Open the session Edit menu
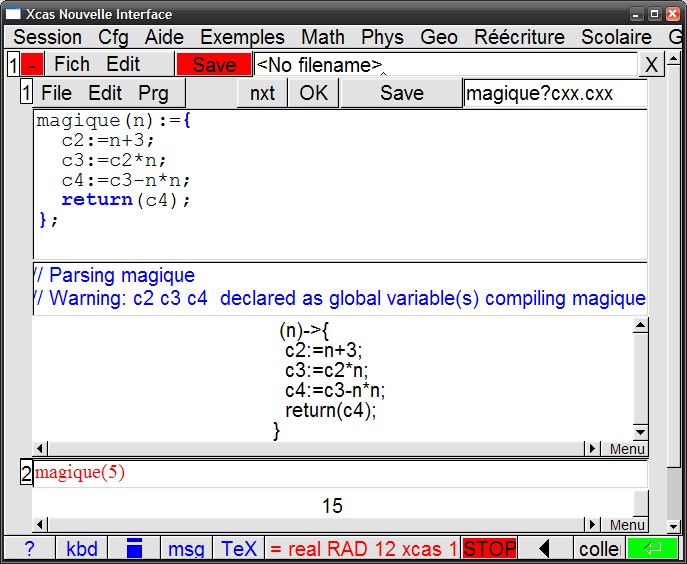The width and height of the screenshot is (687, 564). point(123,64)
